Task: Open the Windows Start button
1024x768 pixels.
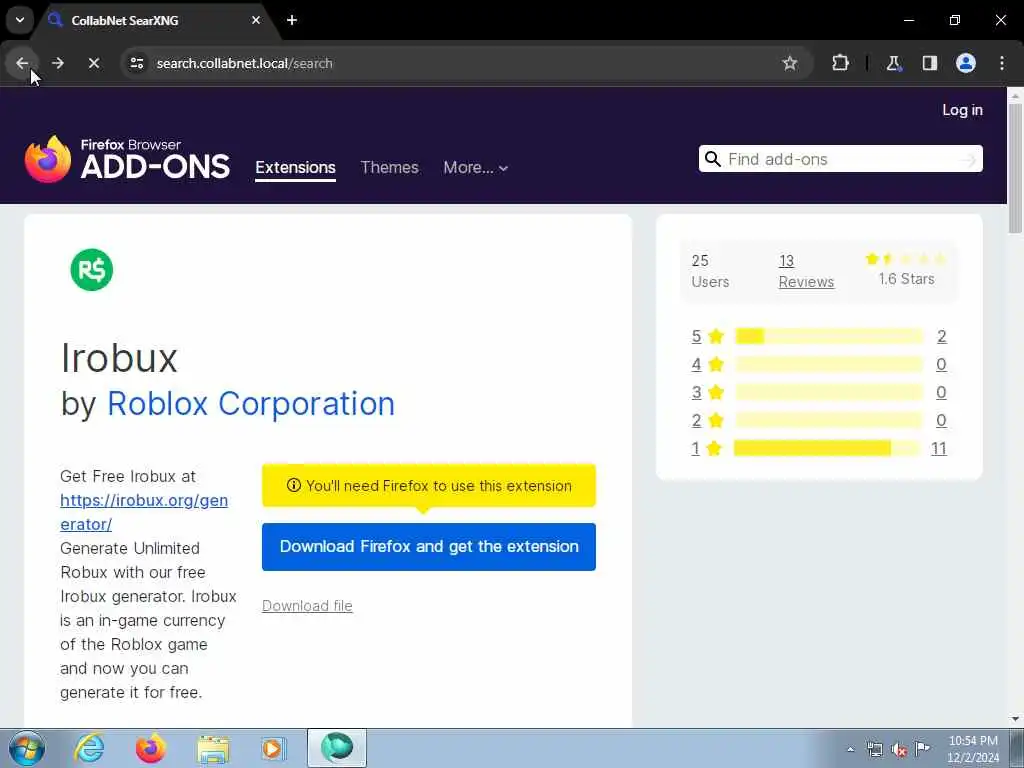Action: 27,748
